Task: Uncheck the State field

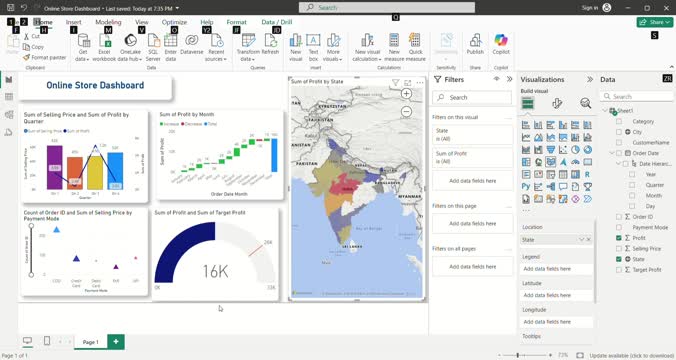Action: point(619,259)
